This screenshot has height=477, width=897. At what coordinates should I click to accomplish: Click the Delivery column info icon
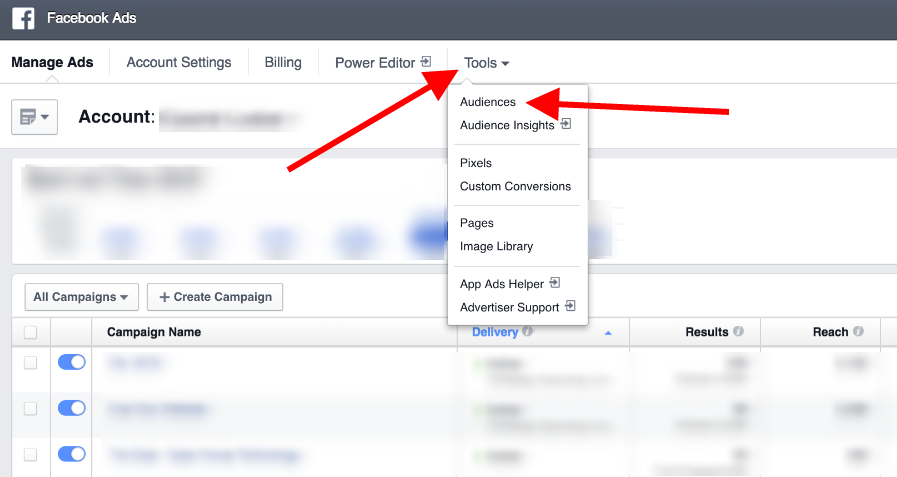tap(527, 331)
